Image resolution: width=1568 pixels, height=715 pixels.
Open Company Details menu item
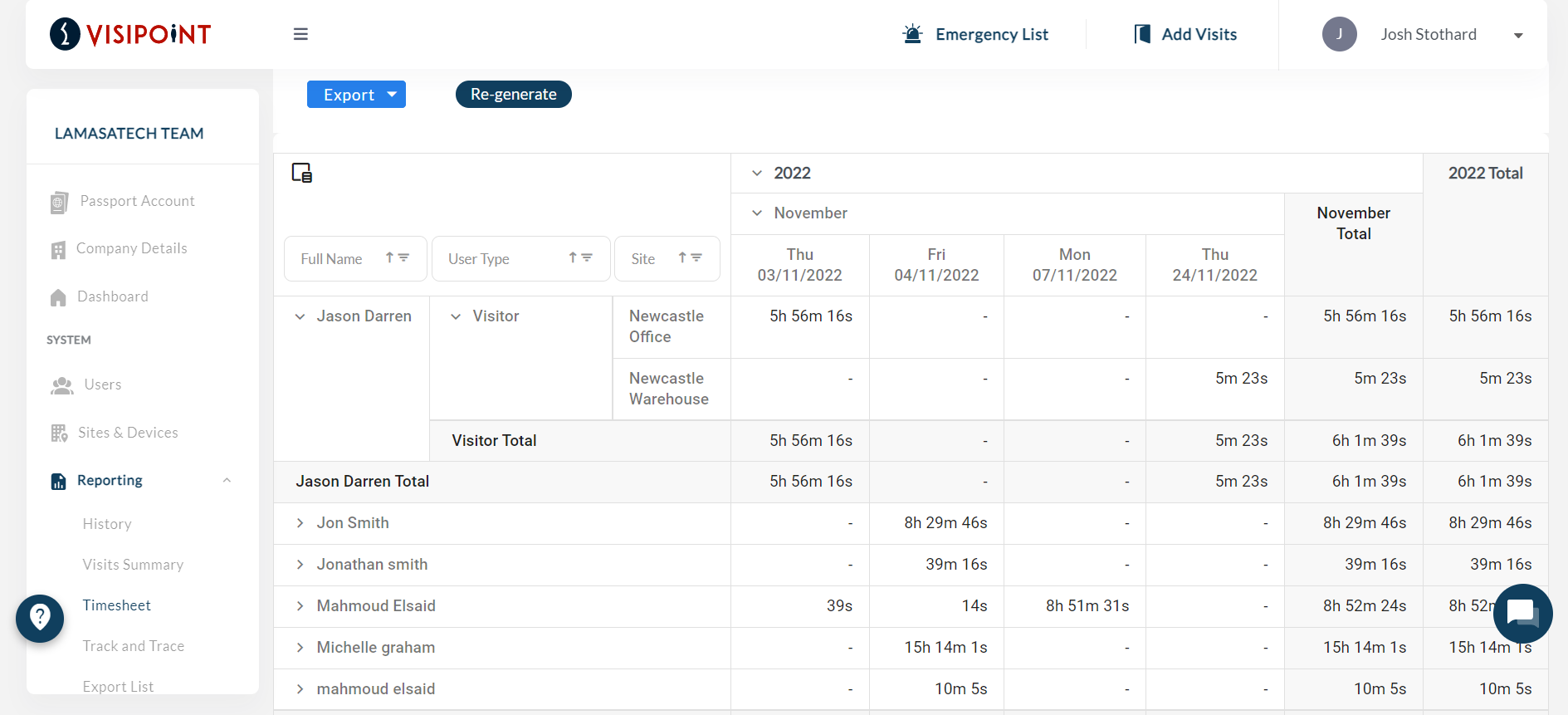coord(131,248)
